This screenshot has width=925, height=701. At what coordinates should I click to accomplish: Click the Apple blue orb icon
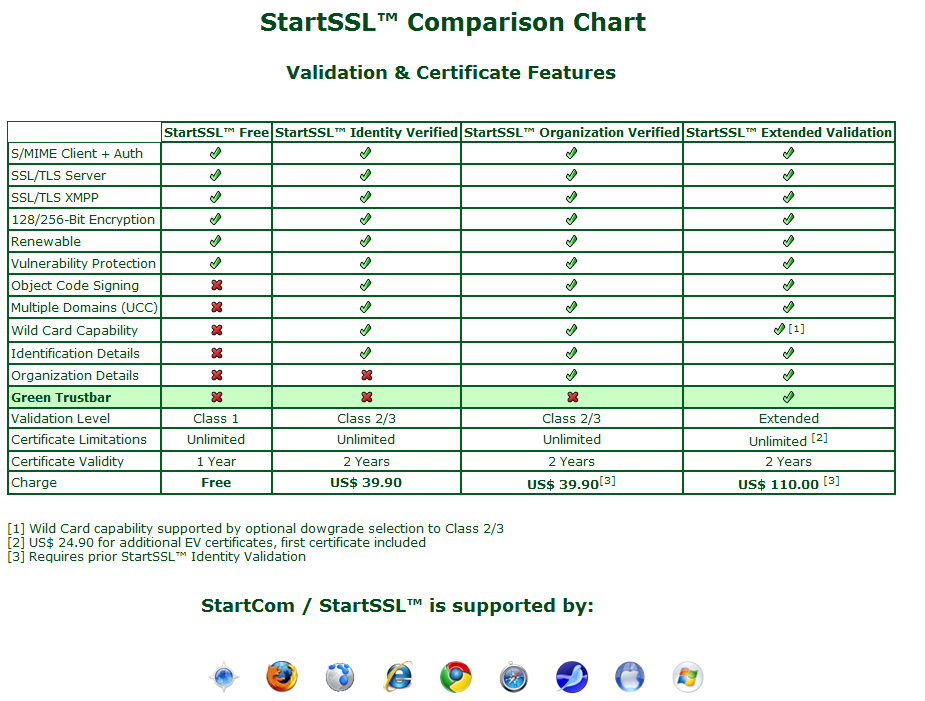click(628, 676)
